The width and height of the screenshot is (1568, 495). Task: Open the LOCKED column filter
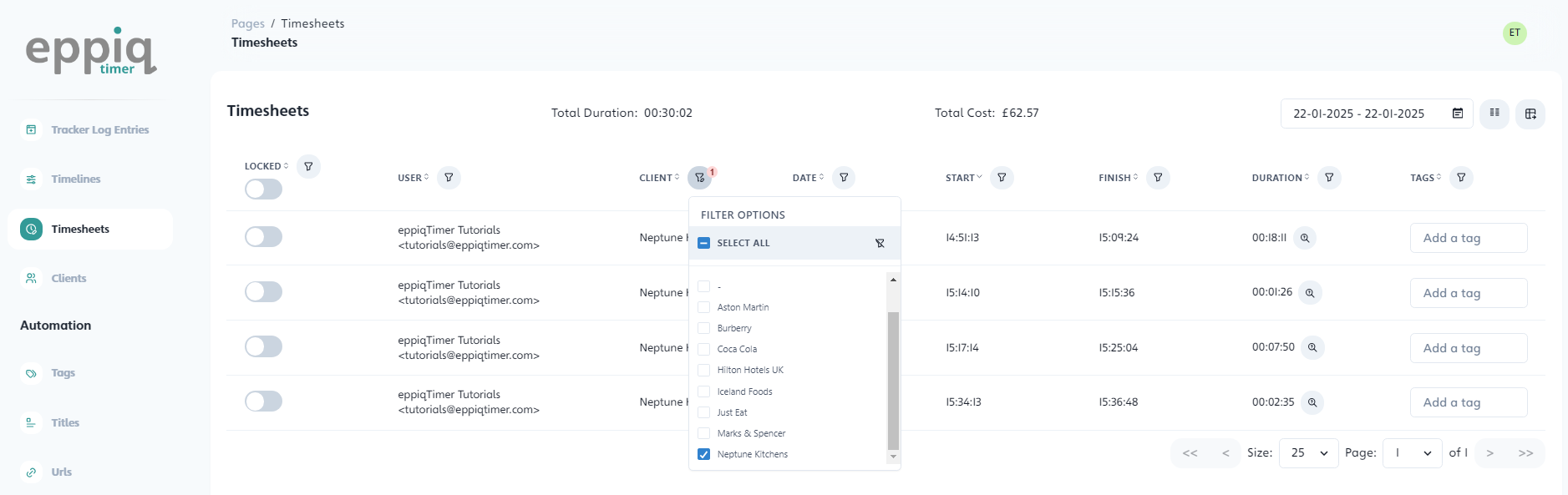(308, 167)
